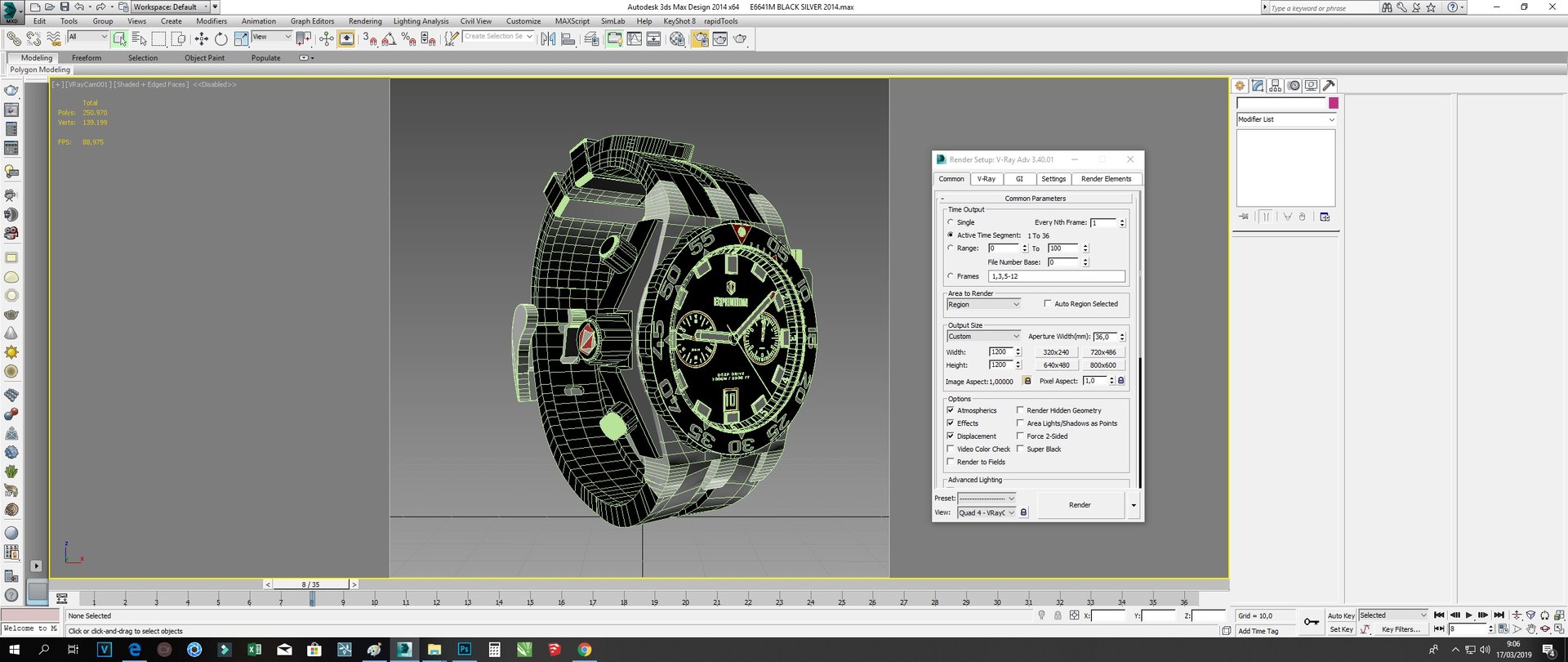Screen dimensions: 1568x662
Task: Click the Align tool in main toolbar
Action: (568, 38)
